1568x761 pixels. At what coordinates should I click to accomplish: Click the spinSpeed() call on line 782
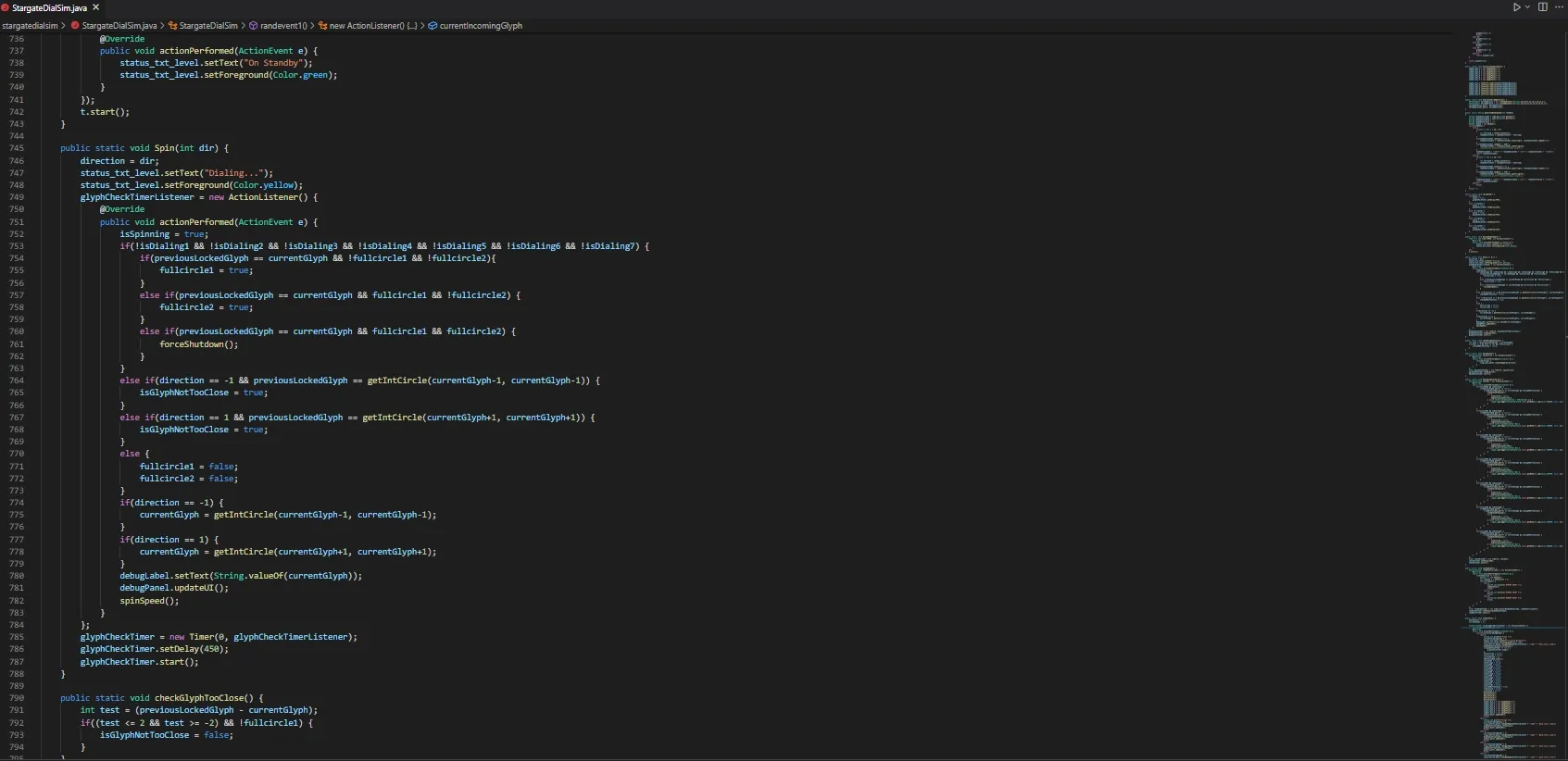click(148, 601)
